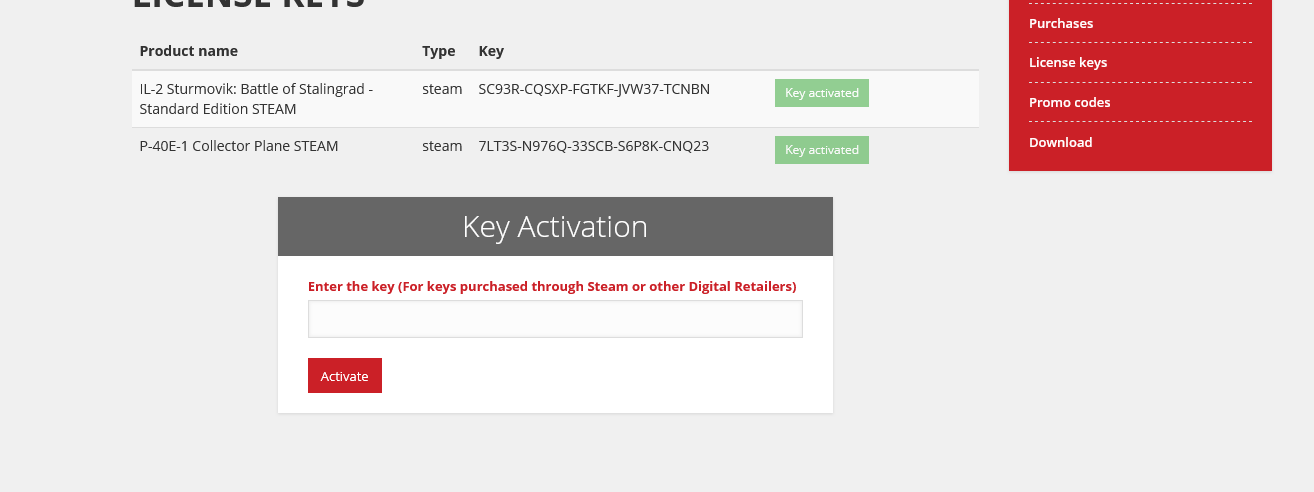Image resolution: width=1314 pixels, height=492 pixels.
Task: Click the Key column header
Action: click(491, 51)
